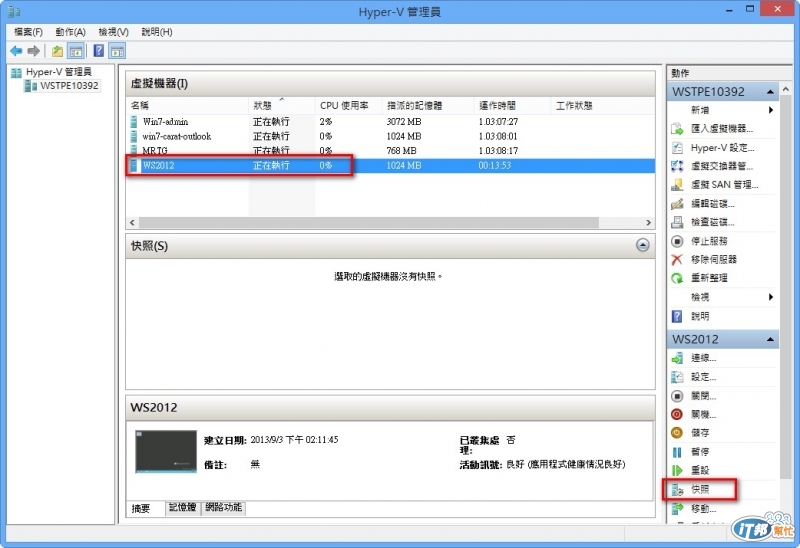This screenshot has width=800, height=548.
Task: Click the actions pane scroll-up arrow
Action: [786, 89]
